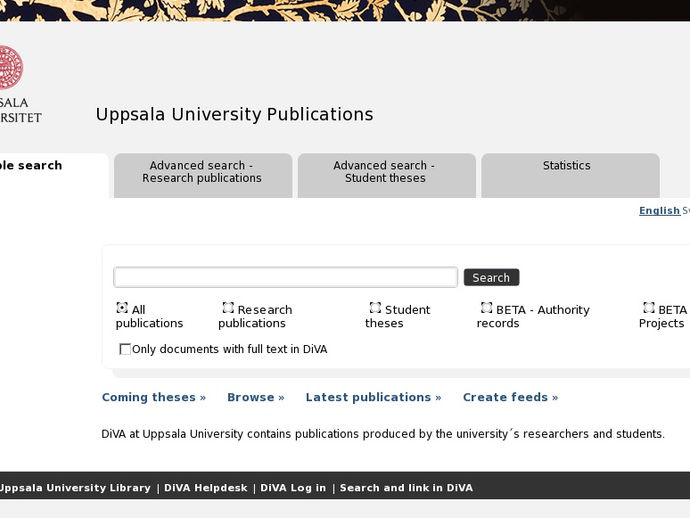The width and height of the screenshot is (690, 518).
Task: Select the Research publications radio button
Action: (x=228, y=307)
